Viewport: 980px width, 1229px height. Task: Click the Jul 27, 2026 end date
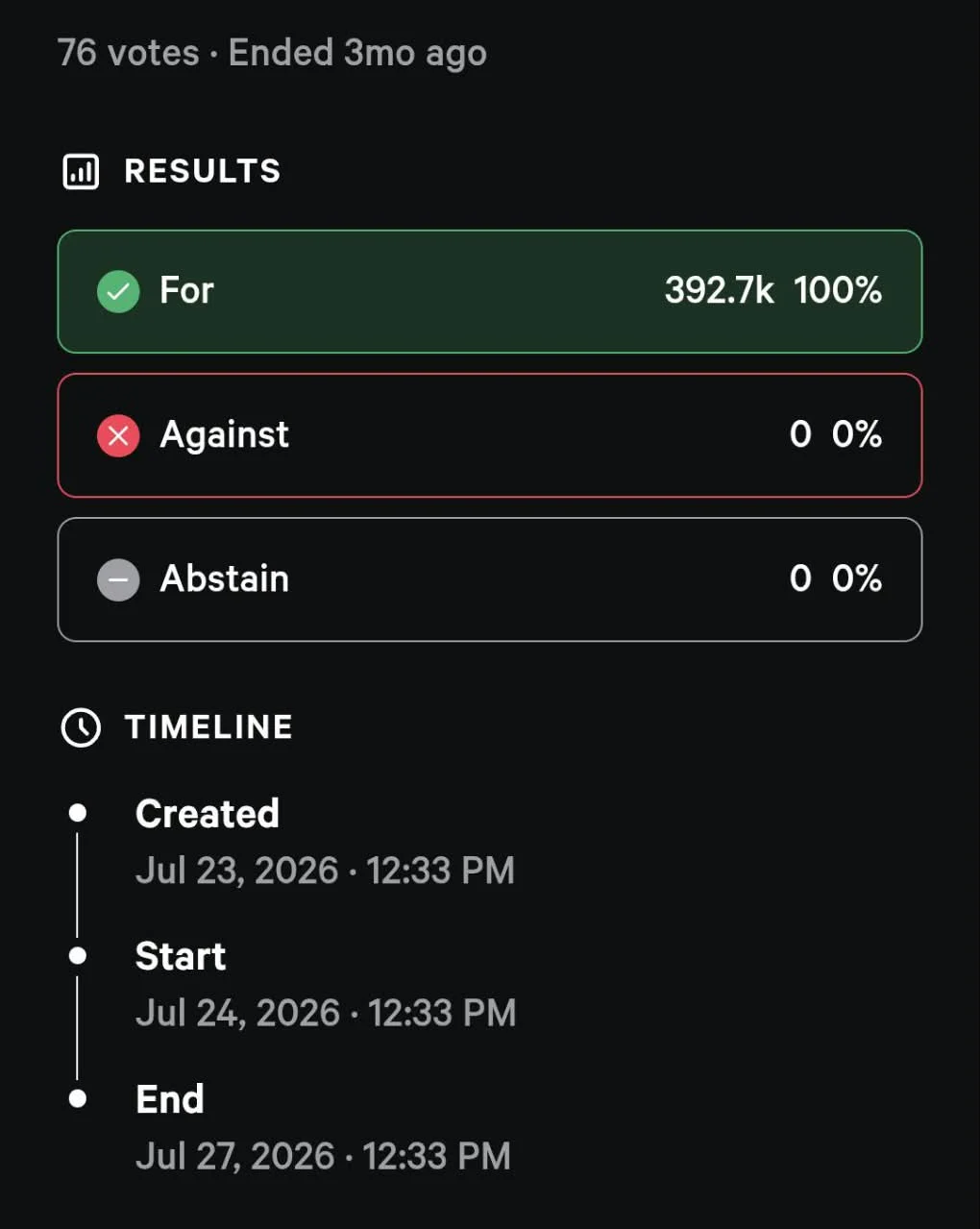click(235, 1156)
